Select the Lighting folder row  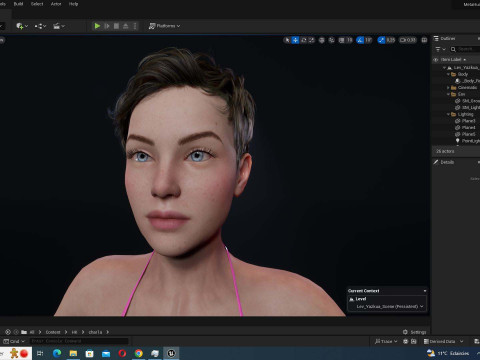[x=456, y=114]
